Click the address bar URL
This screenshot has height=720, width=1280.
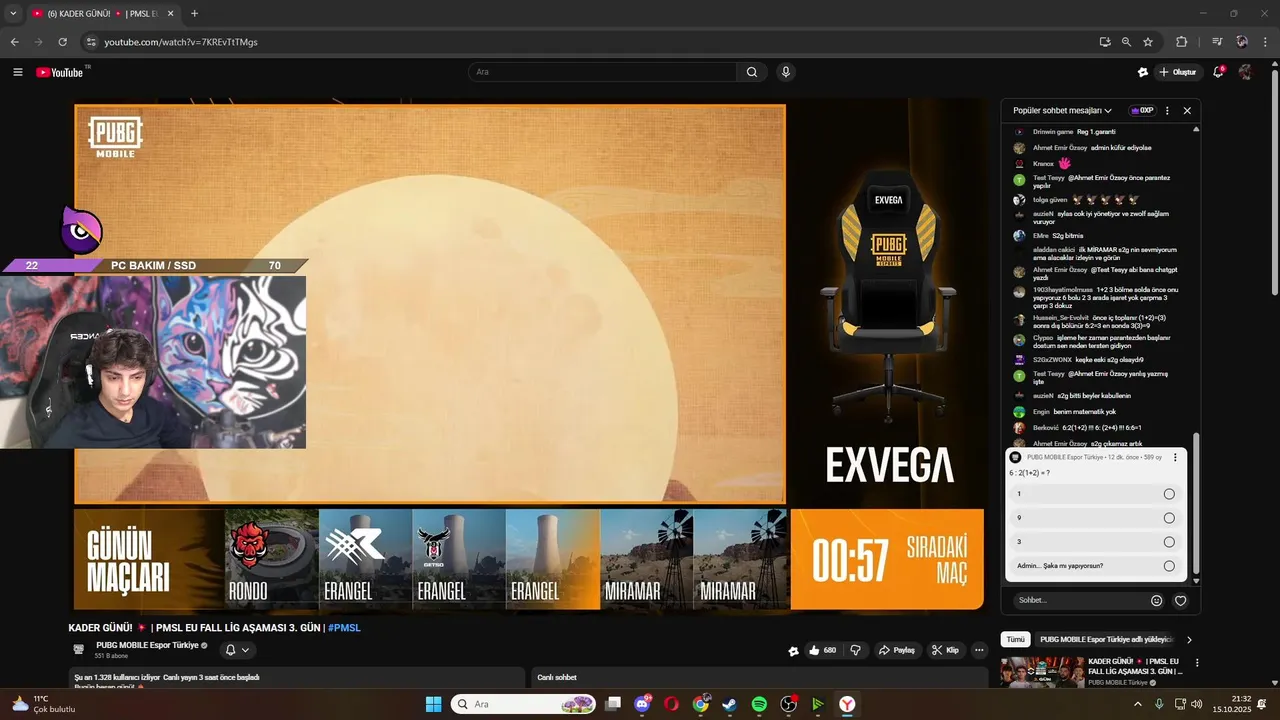pyautogui.click(x=181, y=42)
